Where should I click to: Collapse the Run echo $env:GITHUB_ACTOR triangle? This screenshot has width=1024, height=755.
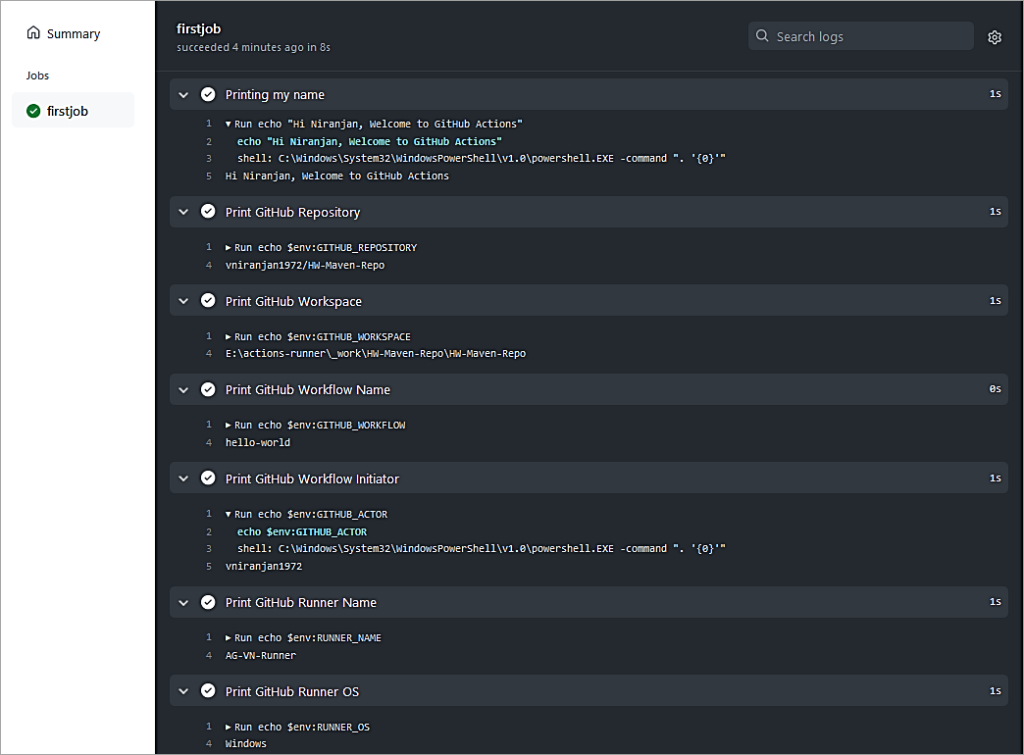click(x=229, y=515)
